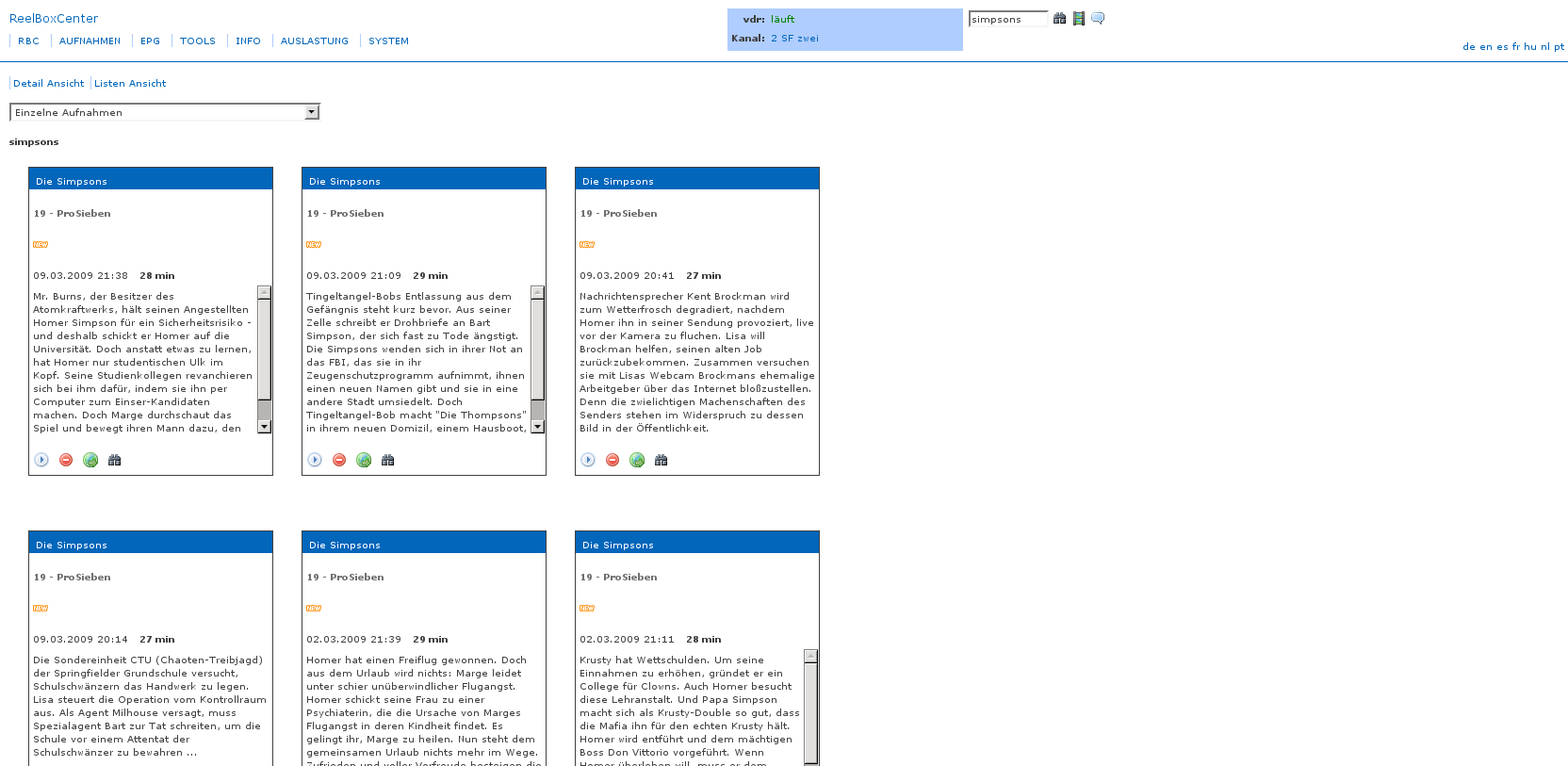Switch to Listen Ansicht view
1568x766 pixels.
(130, 83)
